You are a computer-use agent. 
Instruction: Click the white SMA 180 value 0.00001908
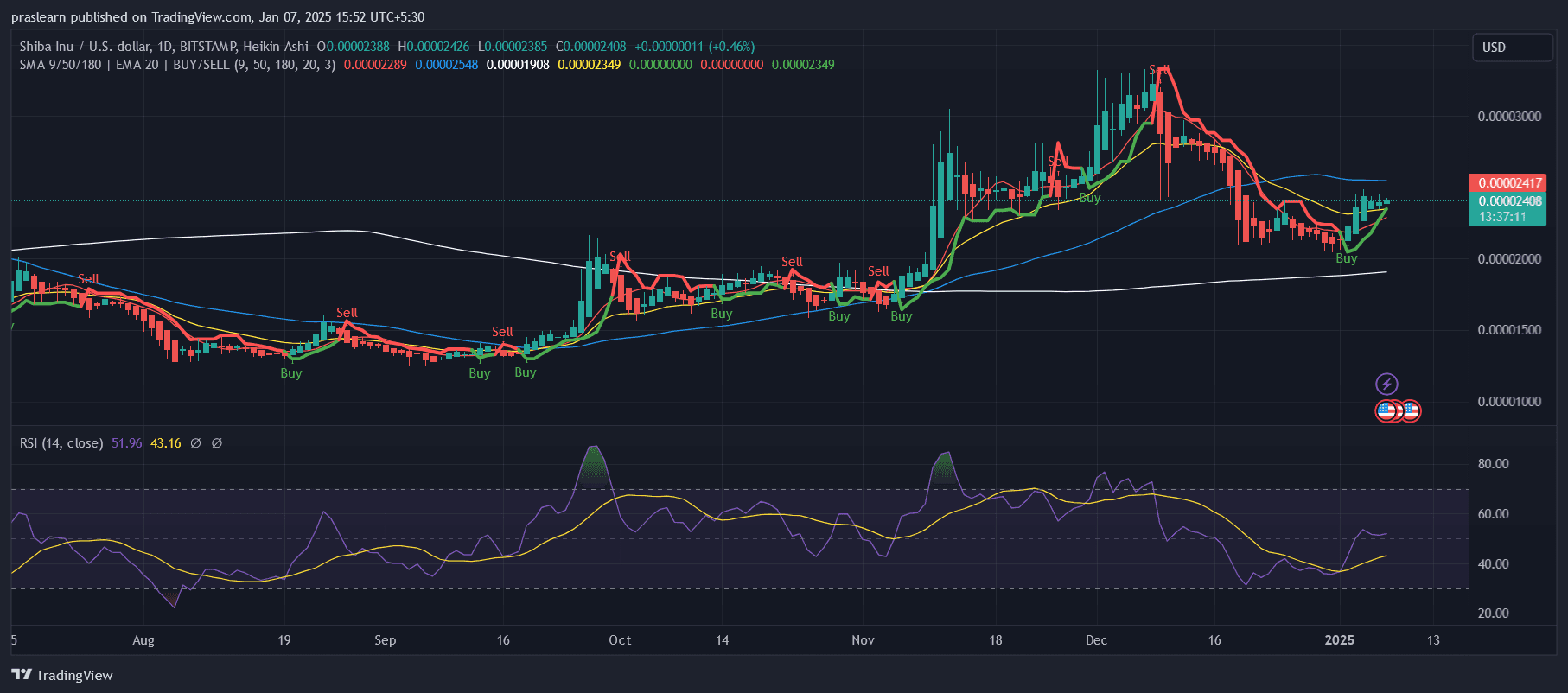pos(518,65)
